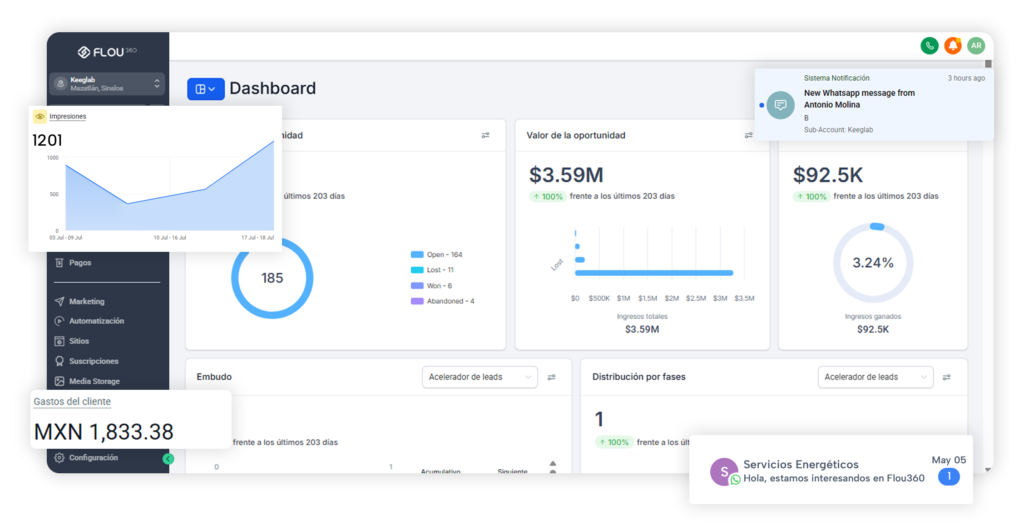Toggle the Lost legend series

(x=434, y=270)
